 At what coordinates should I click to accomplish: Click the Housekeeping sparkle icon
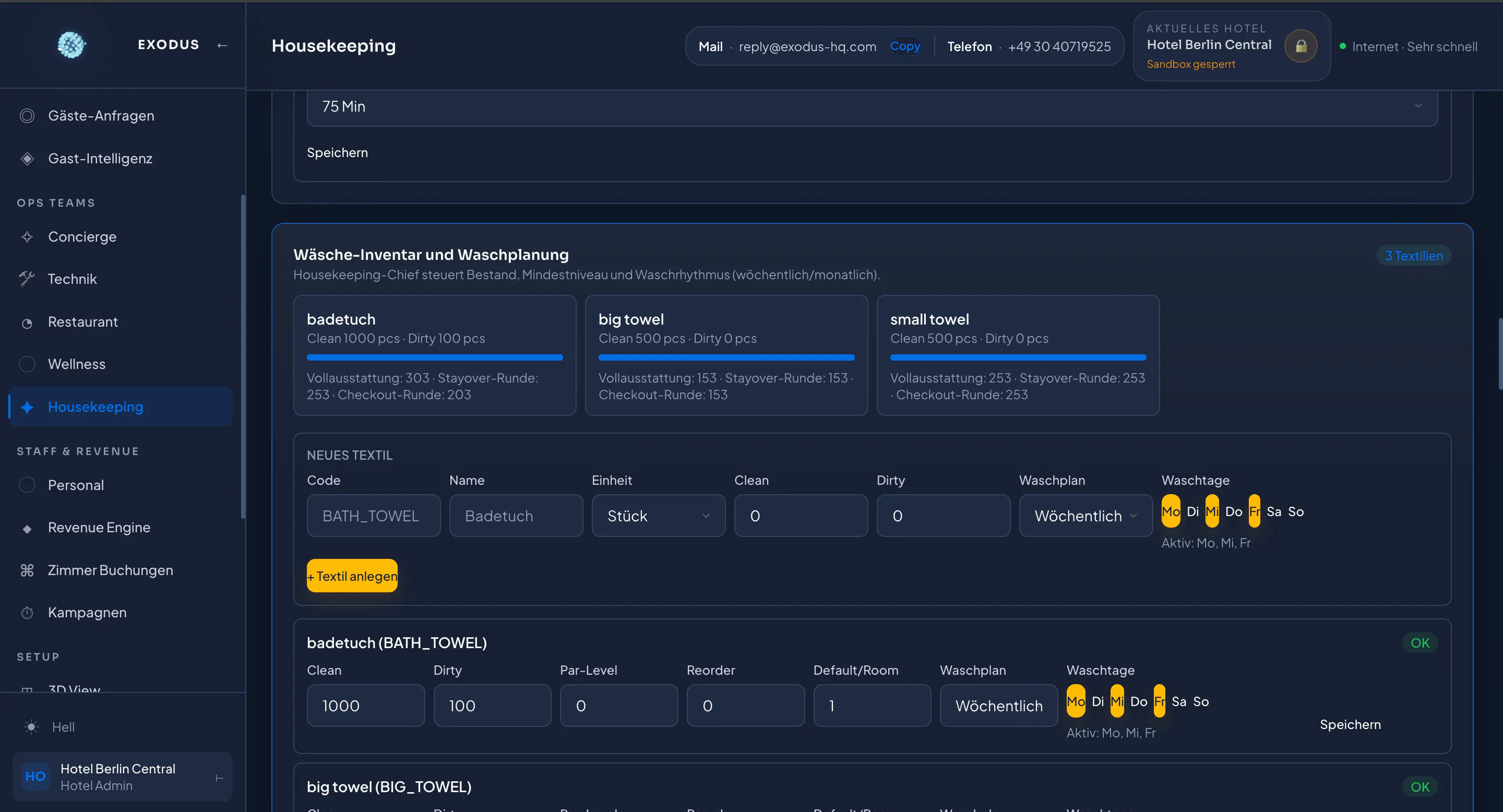tap(27, 407)
